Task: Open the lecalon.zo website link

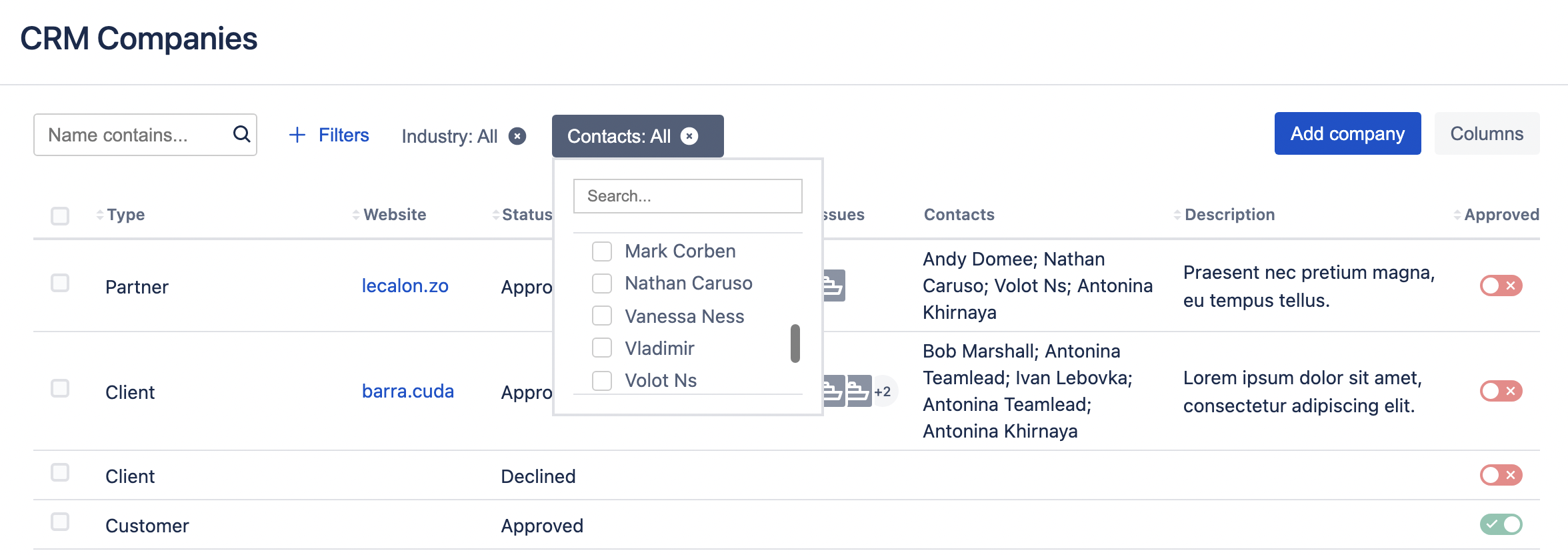Action: (x=405, y=286)
